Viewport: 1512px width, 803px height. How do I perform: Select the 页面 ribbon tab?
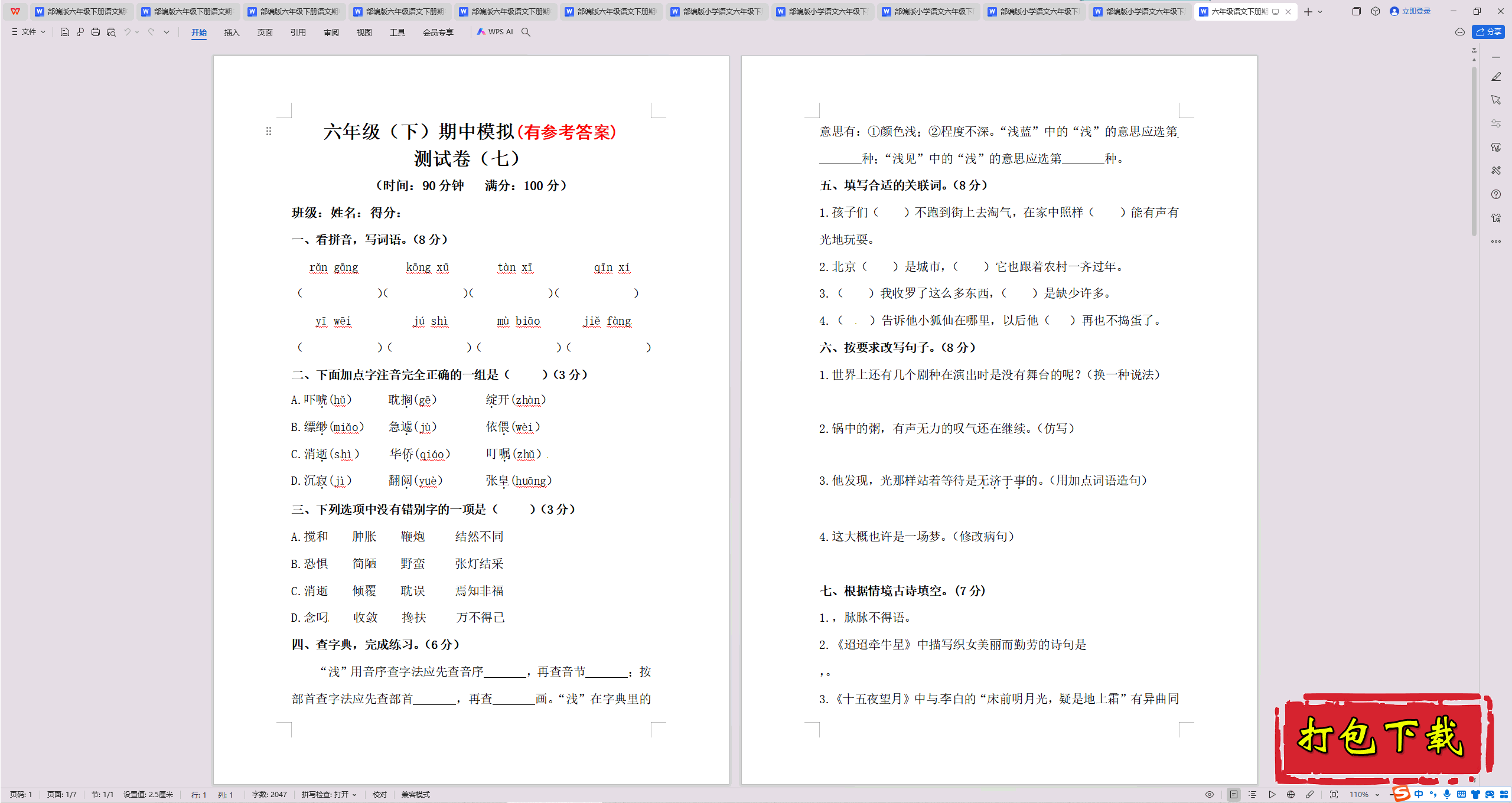pos(265,32)
